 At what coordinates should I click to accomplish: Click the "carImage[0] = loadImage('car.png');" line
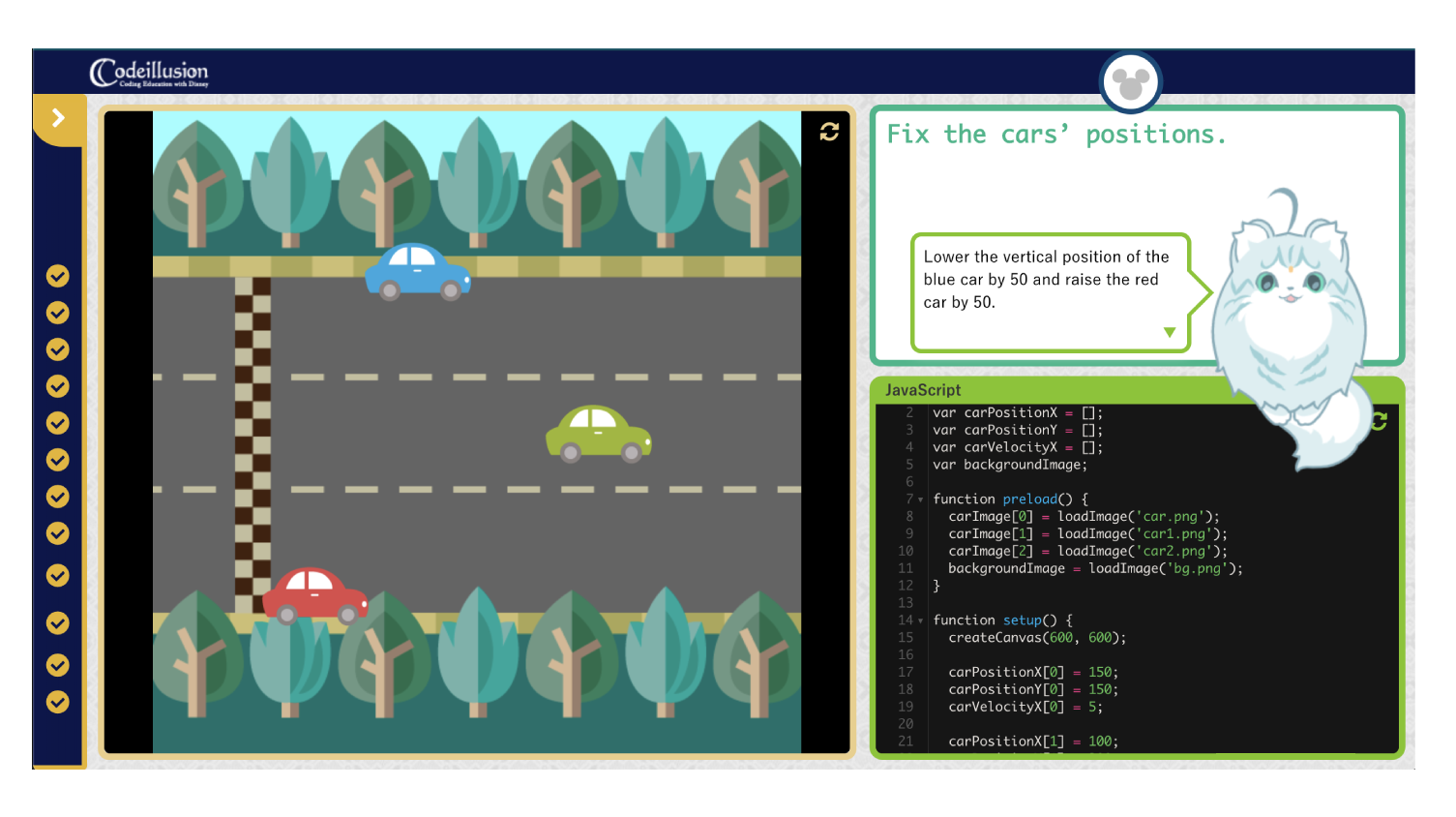(x=1084, y=517)
